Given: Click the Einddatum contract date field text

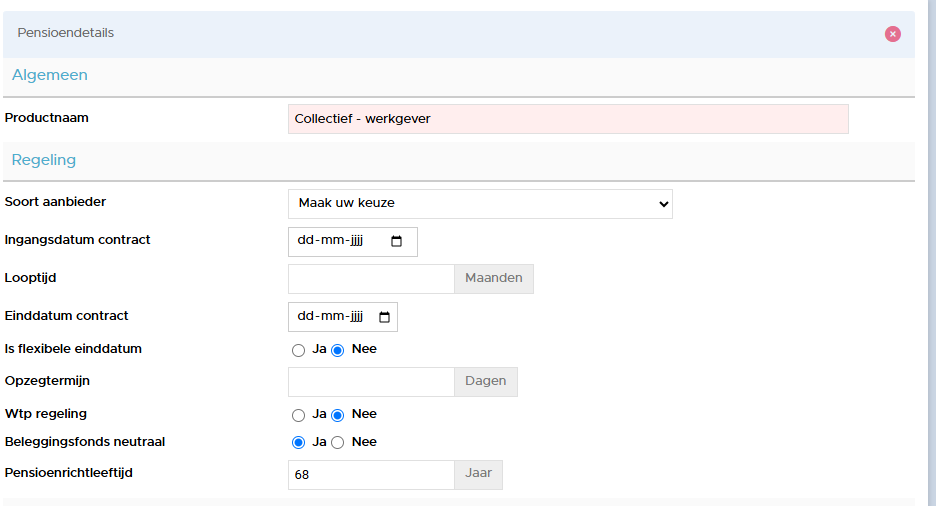Looking at the screenshot, I should click(330, 316).
